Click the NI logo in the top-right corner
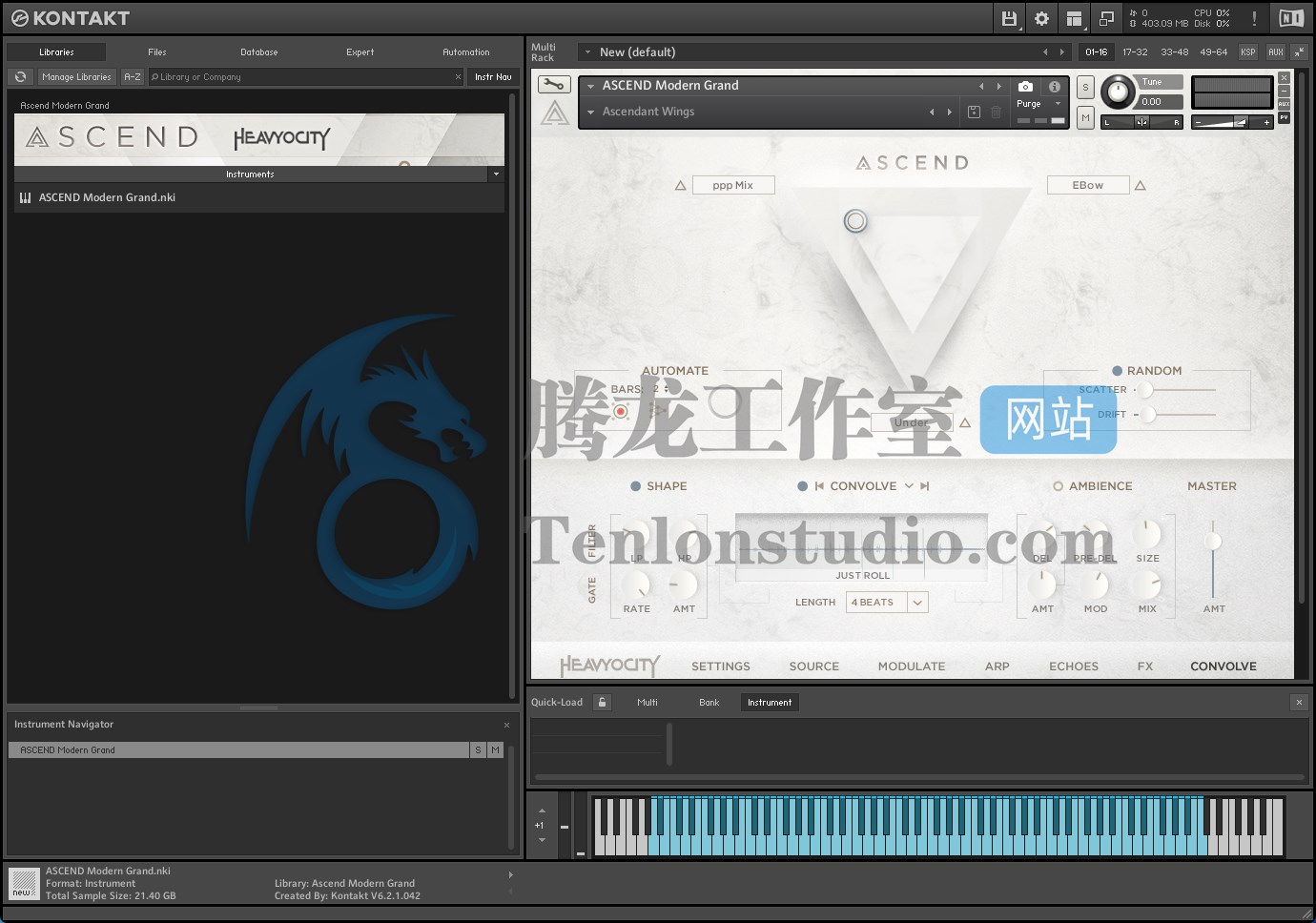This screenshot has width=1316, height=923. point(1292,17)
